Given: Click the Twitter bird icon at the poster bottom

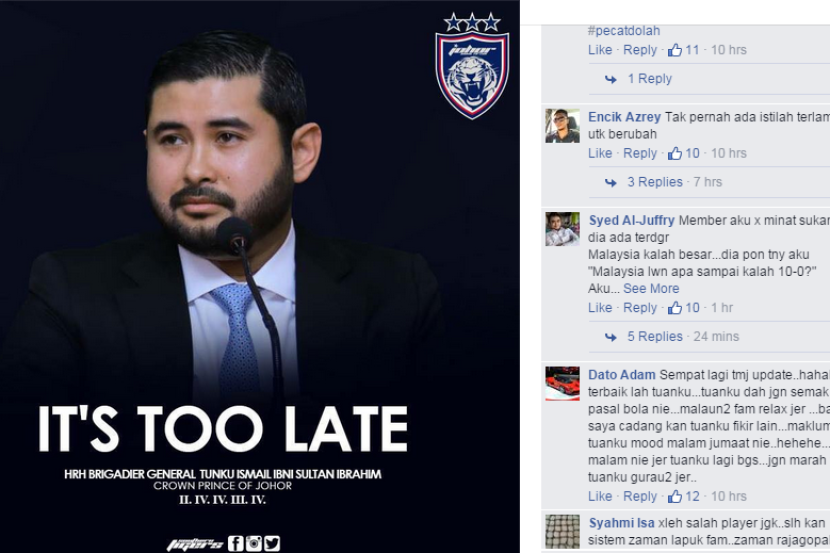Looking at the screenshot, I should click(x=272, y=543).
